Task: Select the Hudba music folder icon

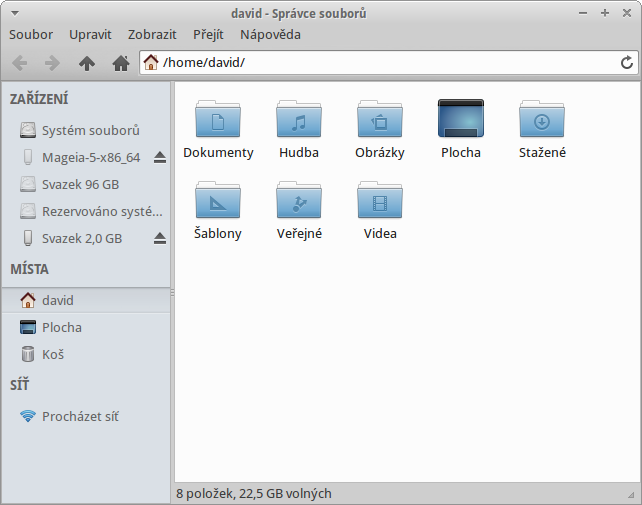Action: (299, 119)
